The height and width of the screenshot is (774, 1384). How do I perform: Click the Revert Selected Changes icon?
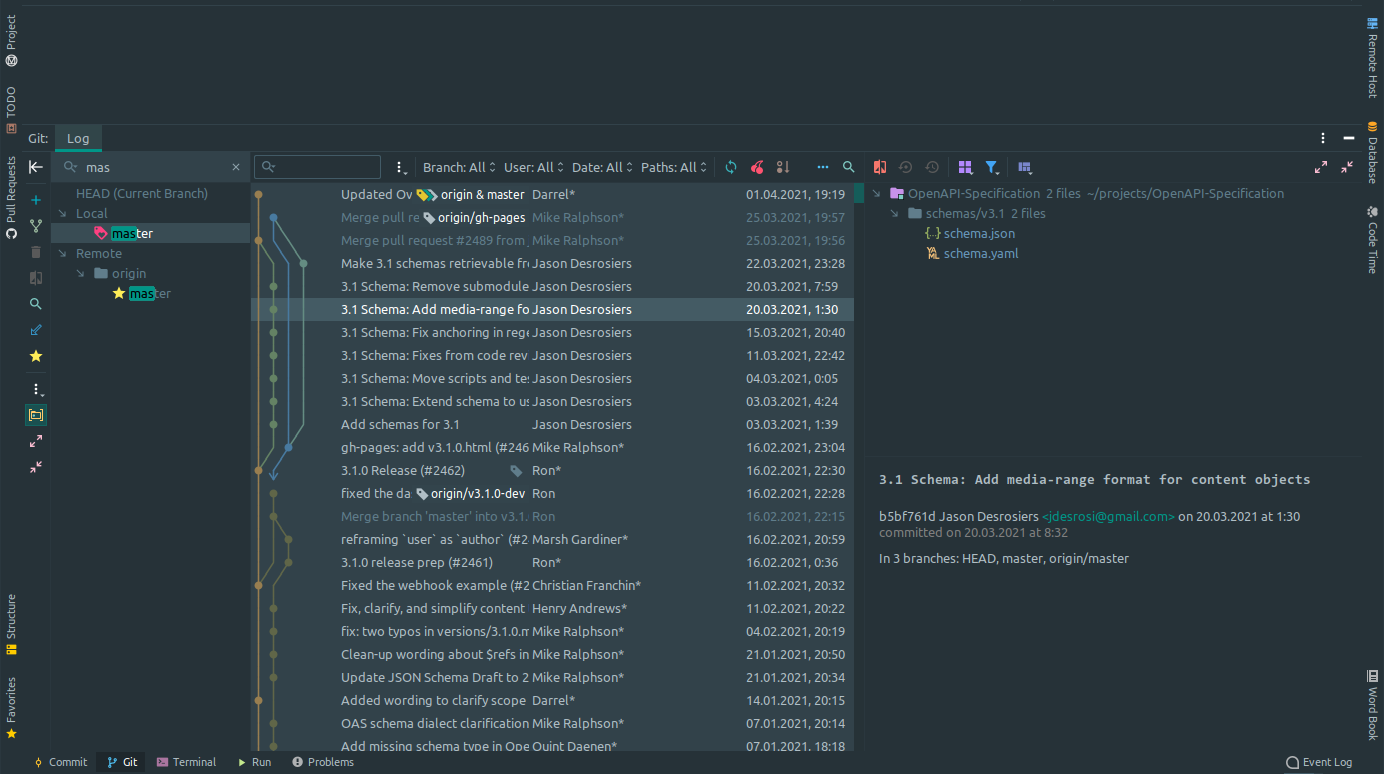[x=906, y=167]
